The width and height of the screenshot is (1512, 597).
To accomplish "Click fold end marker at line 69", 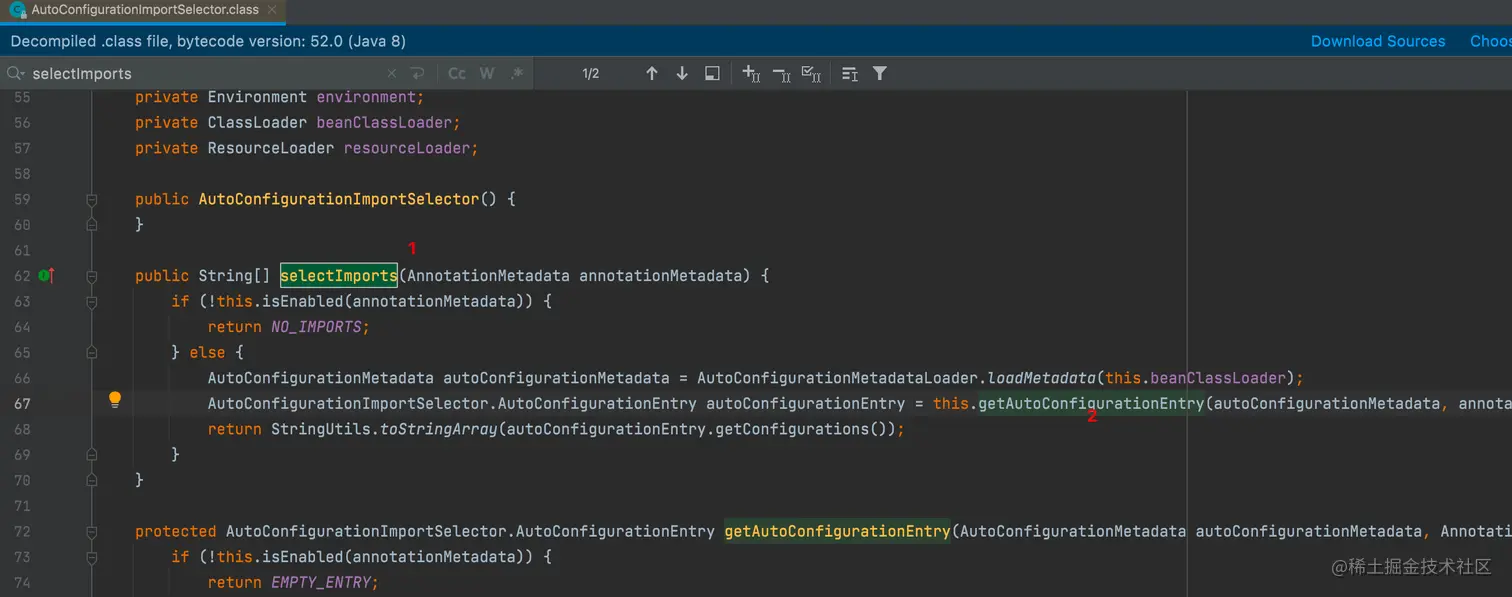I will (x=92, y=454).
